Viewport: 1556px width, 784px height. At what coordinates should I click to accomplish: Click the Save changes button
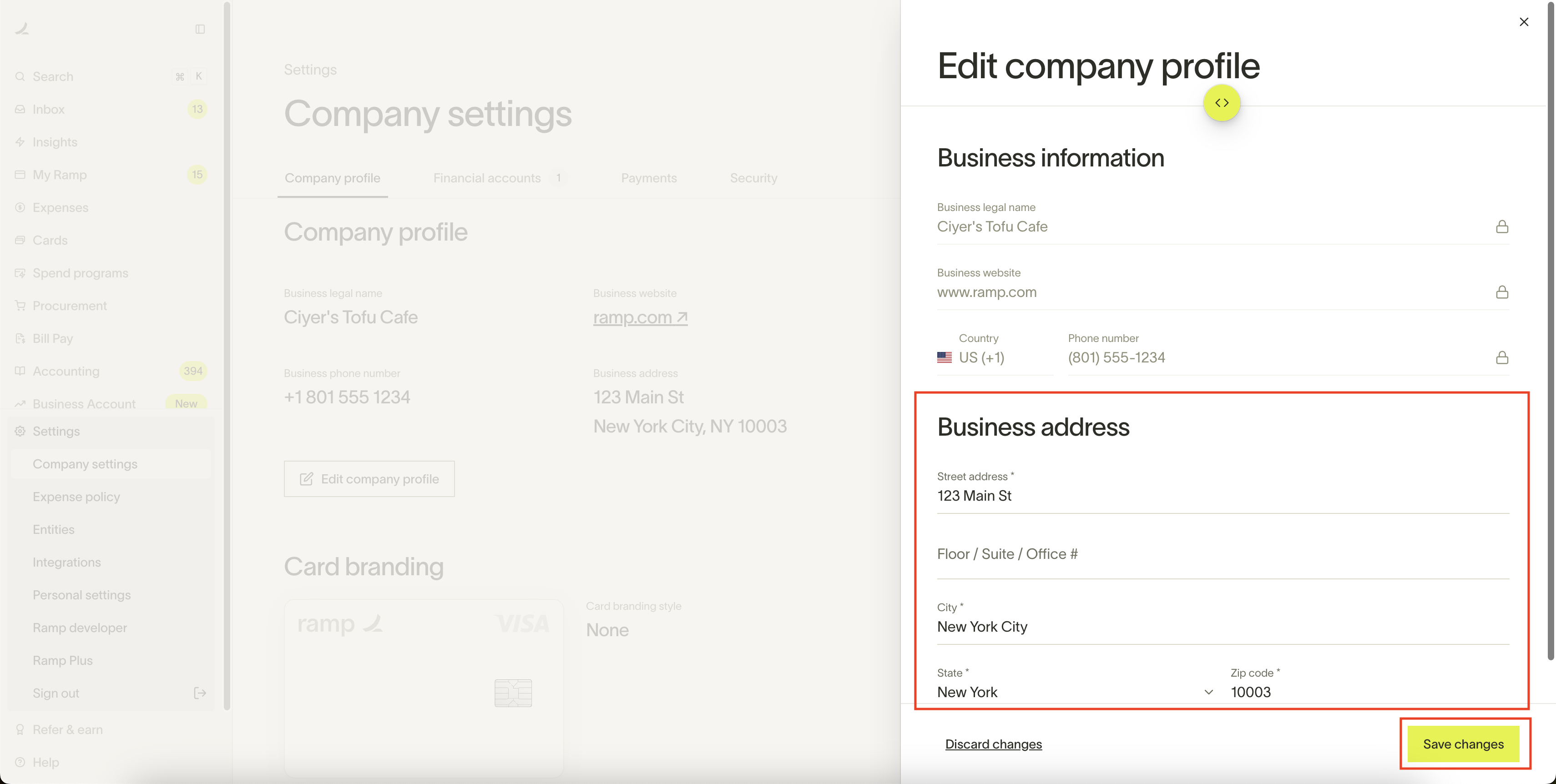click(x=1463, y=744)
